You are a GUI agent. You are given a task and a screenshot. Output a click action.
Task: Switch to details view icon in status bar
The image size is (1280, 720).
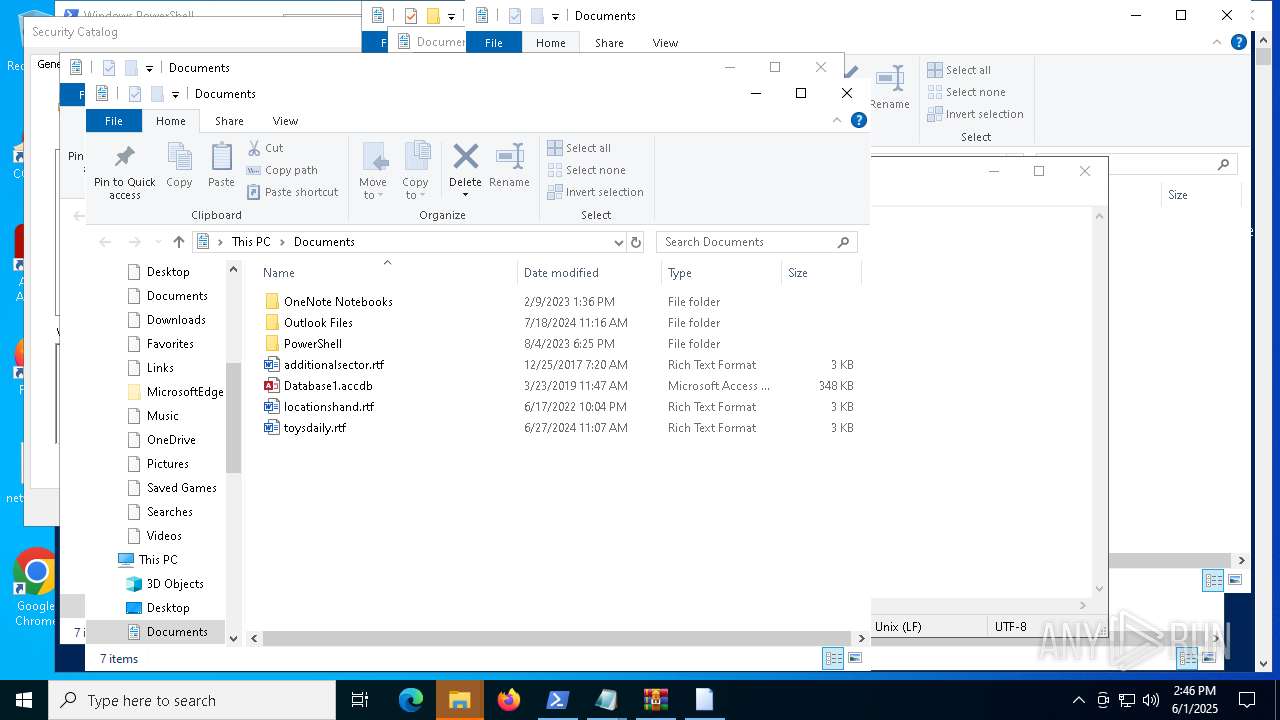(x=832, y=658)
